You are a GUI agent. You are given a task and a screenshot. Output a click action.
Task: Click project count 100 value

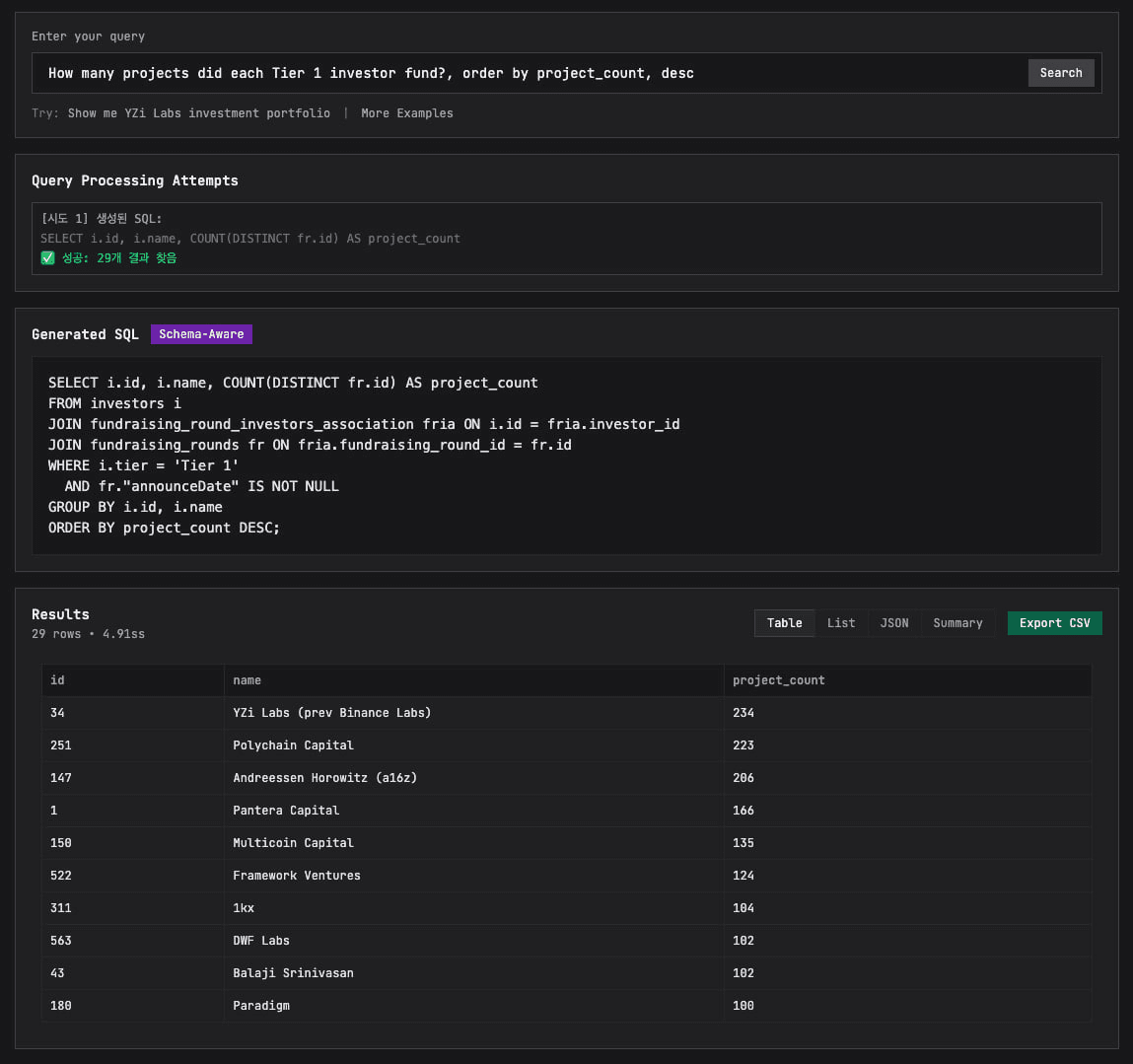click(x=743, y=1006)
